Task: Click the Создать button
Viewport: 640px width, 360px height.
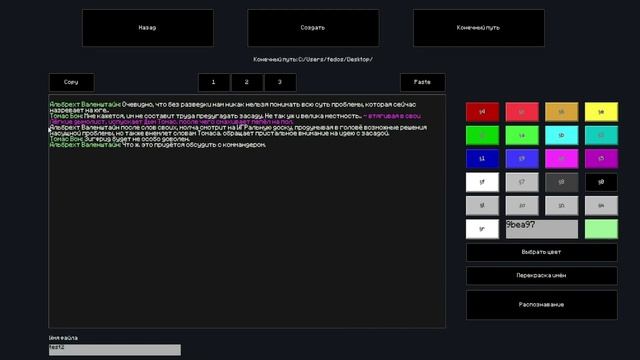Action: click(313, 28)
